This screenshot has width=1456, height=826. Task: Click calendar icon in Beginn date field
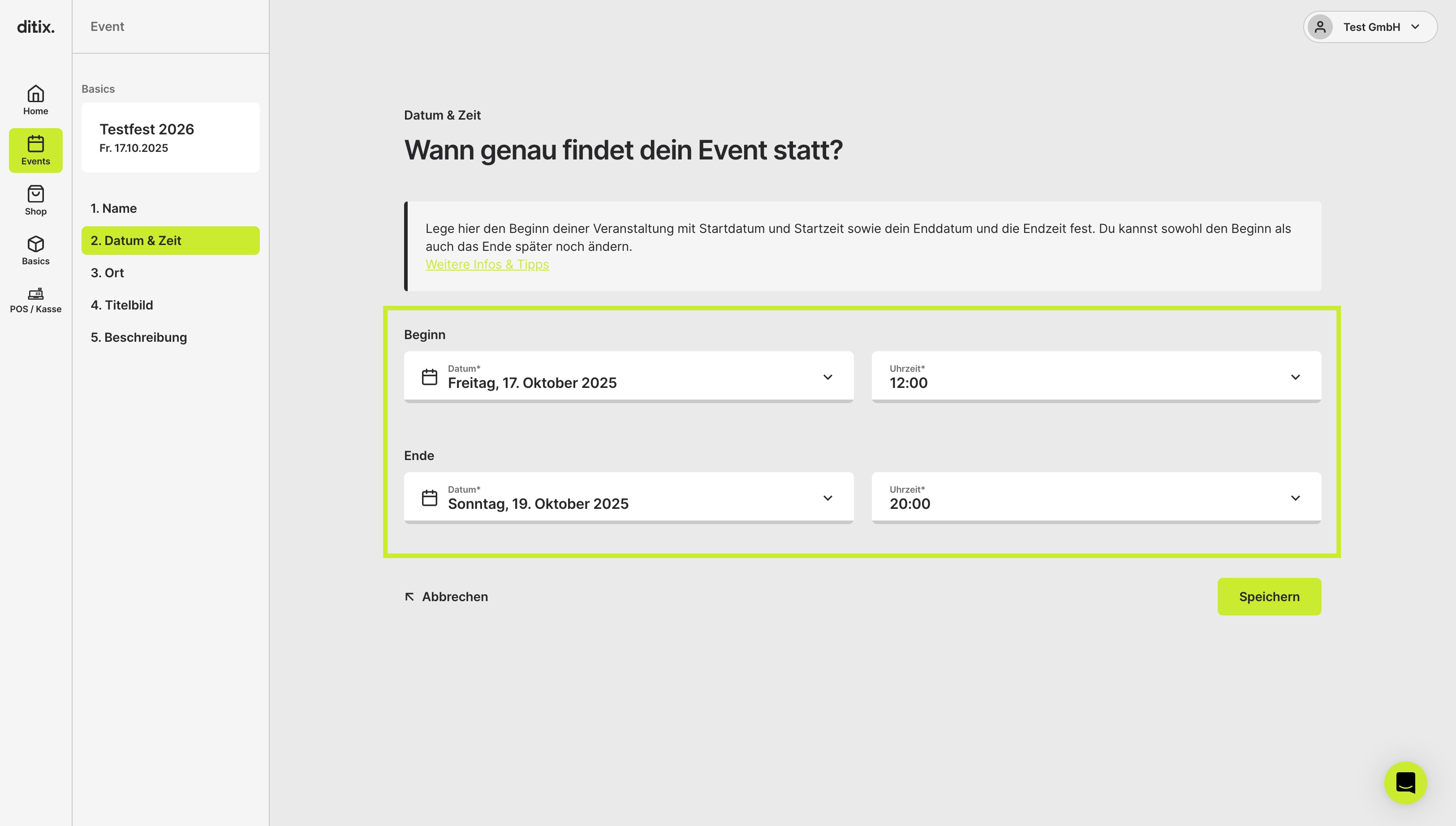click(x=429, y=377)
